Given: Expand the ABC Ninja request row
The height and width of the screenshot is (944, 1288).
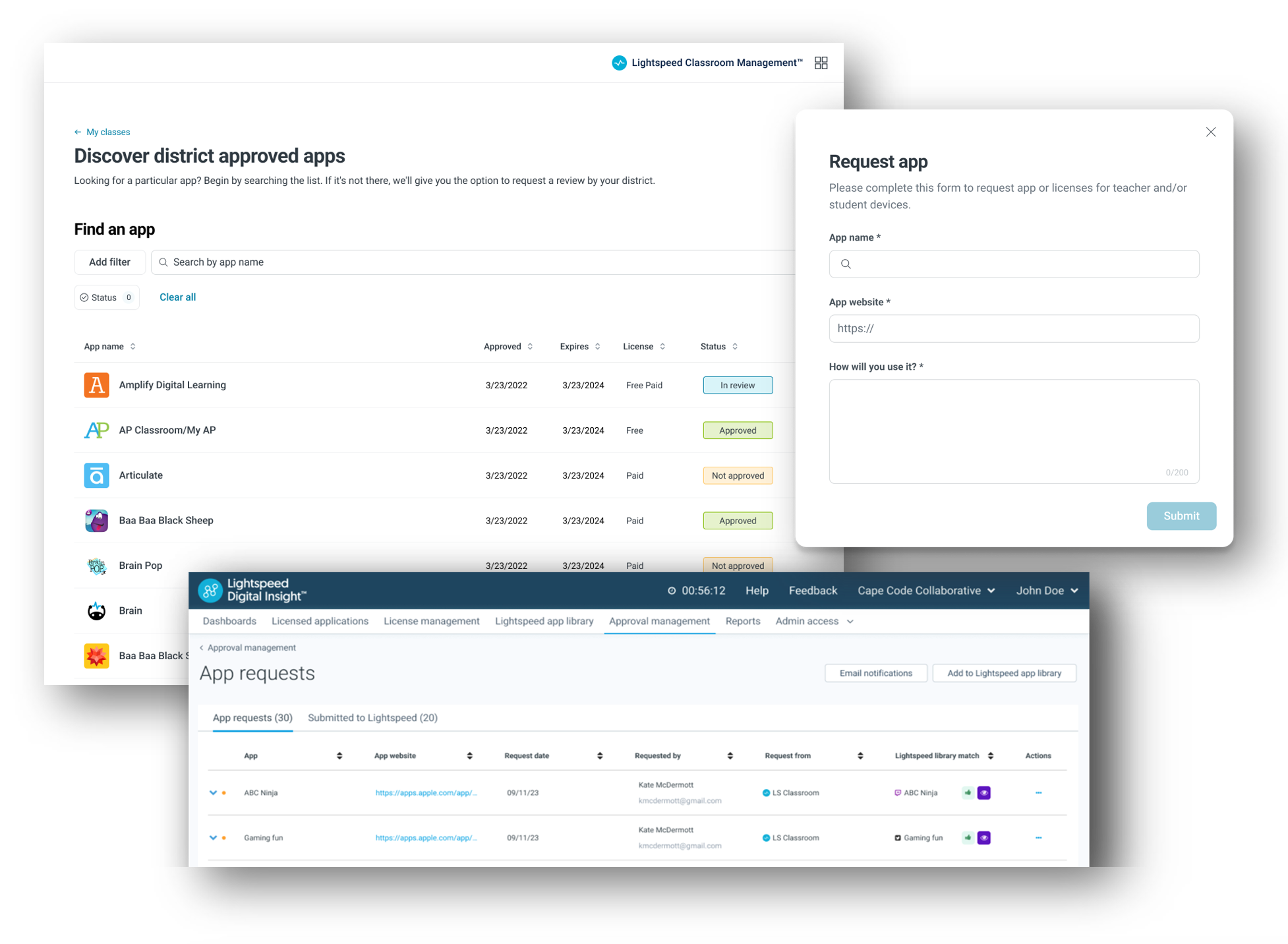Looking at the screenshot, I should [x=213, y=792].
